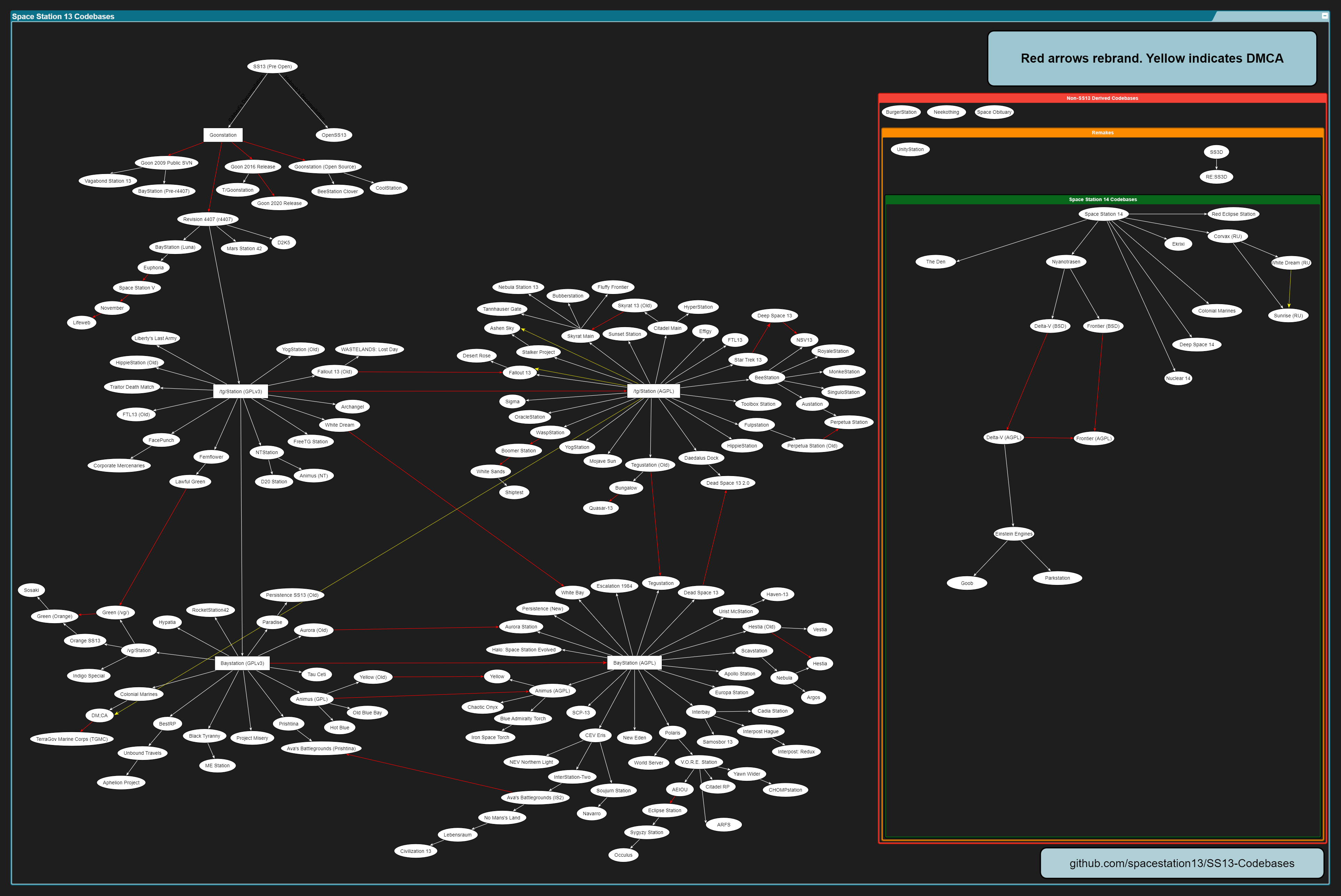Click the RE:SS3D node
Screen dimensions: 1341x896
pos(1216,176)
